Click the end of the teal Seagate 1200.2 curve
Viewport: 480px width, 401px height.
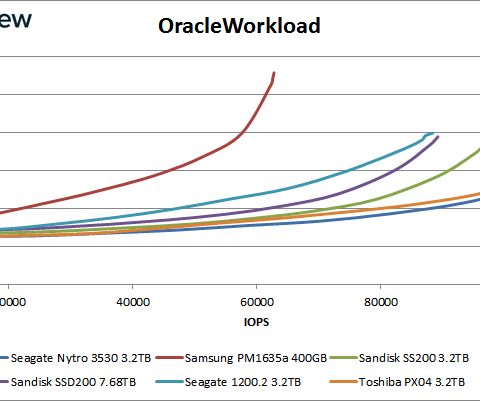point(433,133)
